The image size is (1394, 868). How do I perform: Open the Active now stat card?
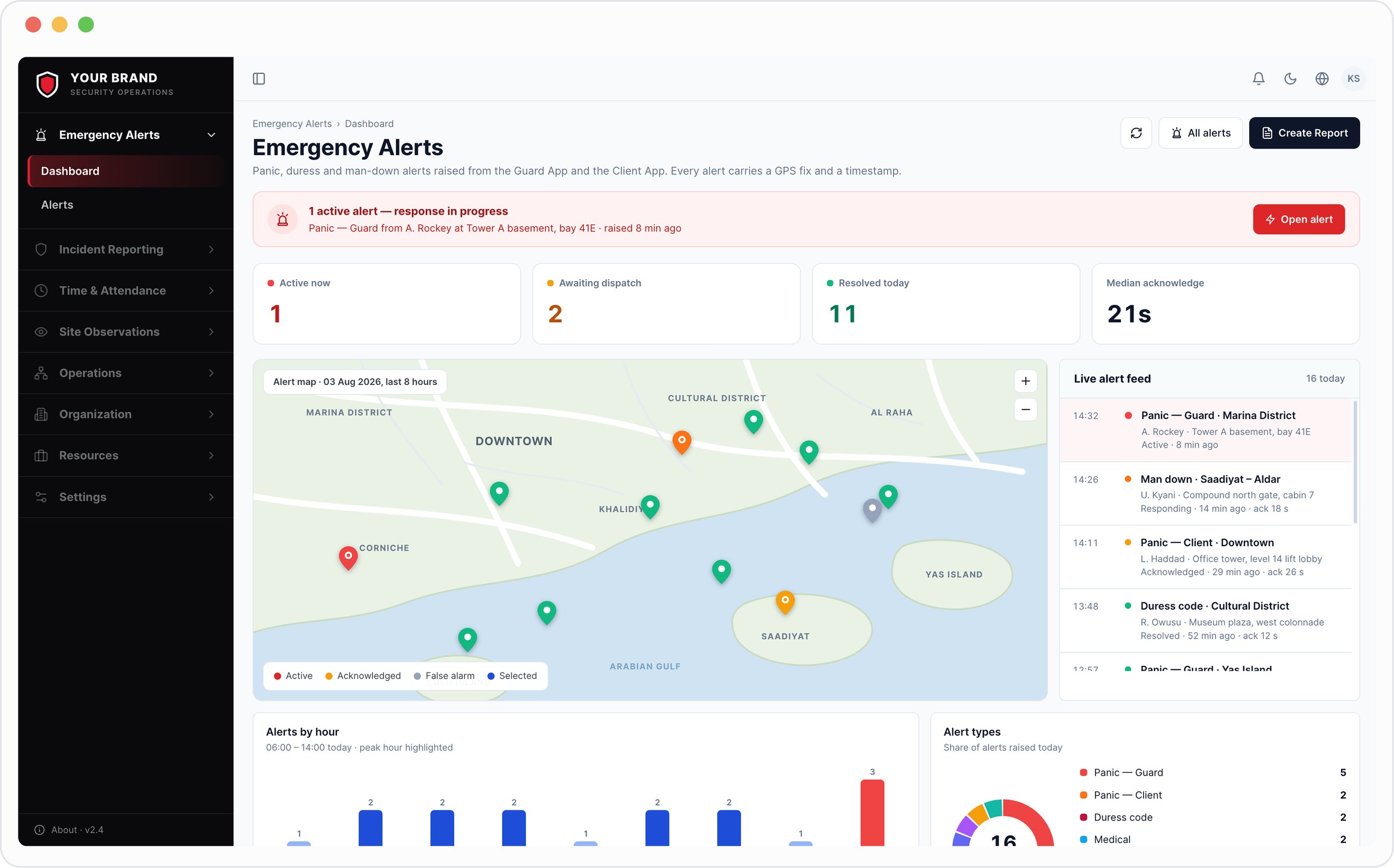[x=386, y=304]
